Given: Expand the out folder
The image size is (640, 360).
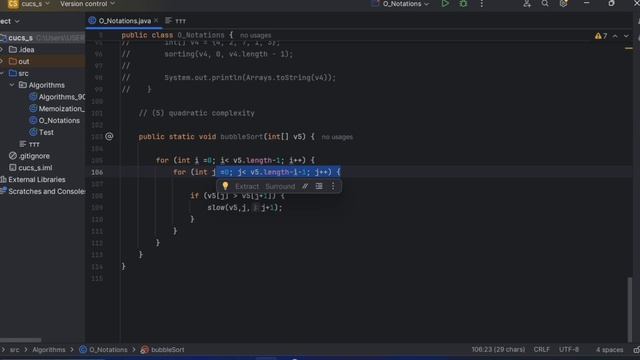Looking at the screenshot, I should (x=2, y=62).
